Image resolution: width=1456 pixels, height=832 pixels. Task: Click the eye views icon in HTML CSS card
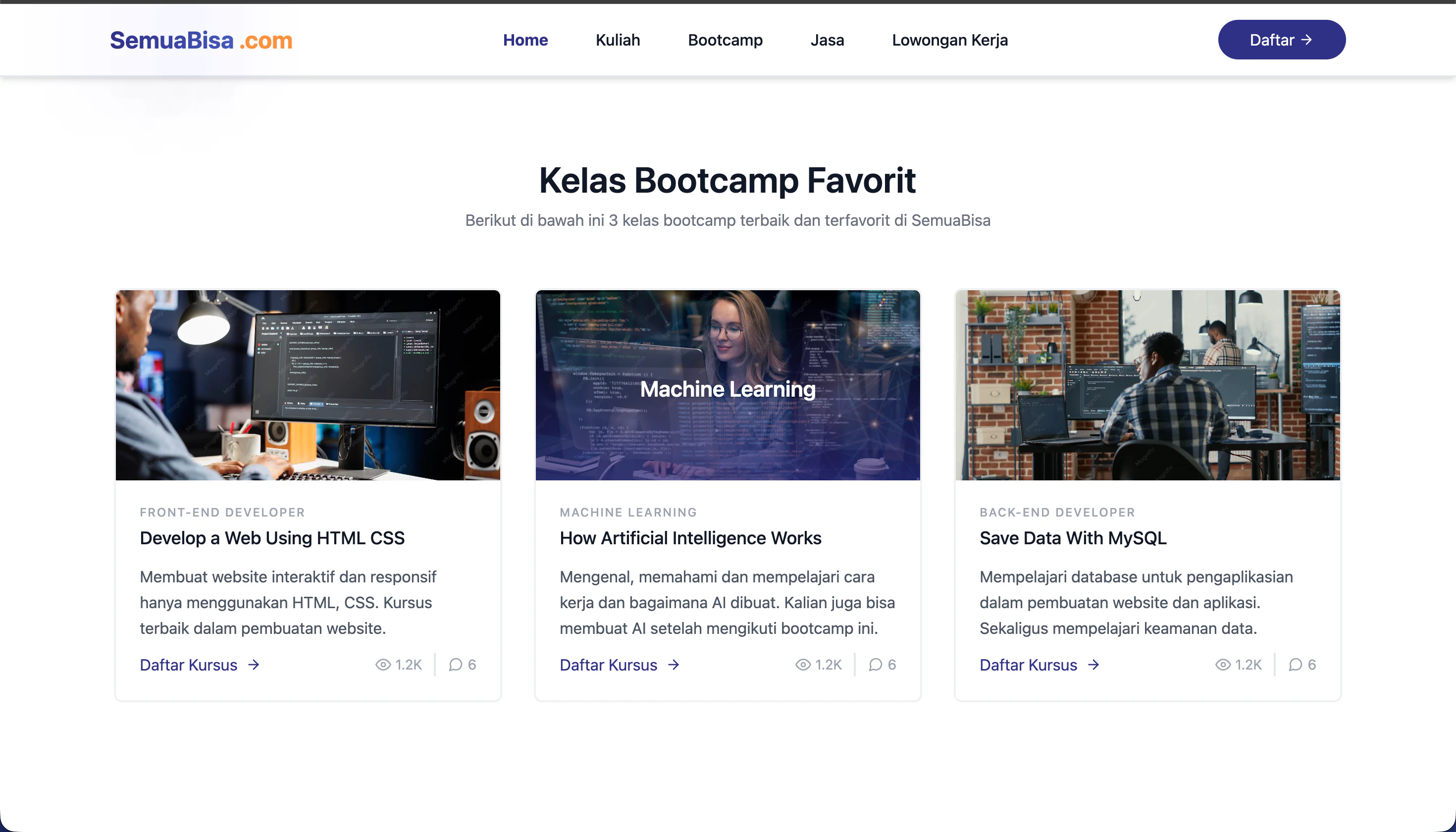(383, 665)
